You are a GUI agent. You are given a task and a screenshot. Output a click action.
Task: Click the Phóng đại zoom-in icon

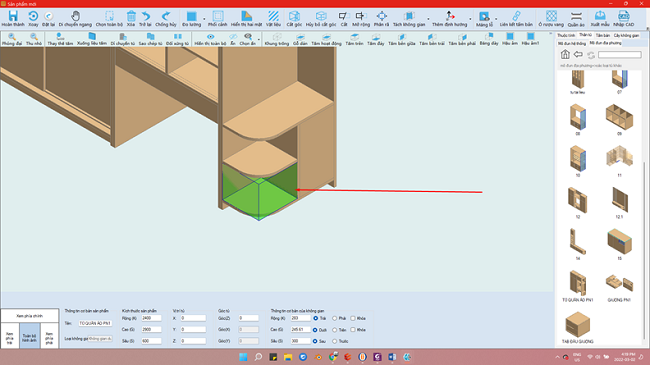pos(12,37)
